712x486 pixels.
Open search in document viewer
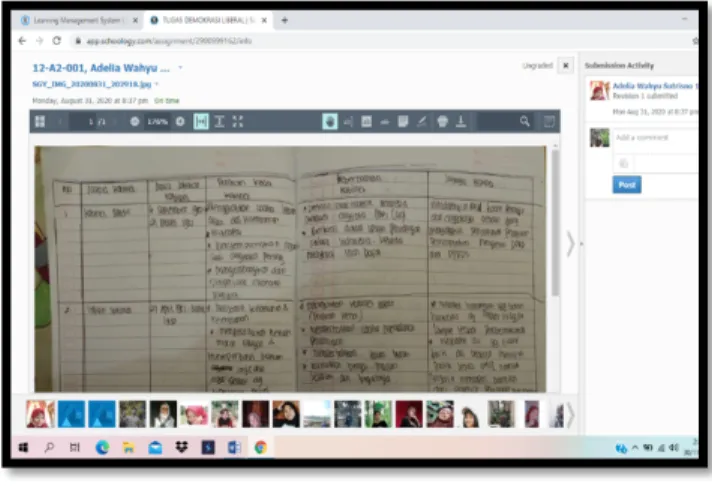tap(525, 121)
